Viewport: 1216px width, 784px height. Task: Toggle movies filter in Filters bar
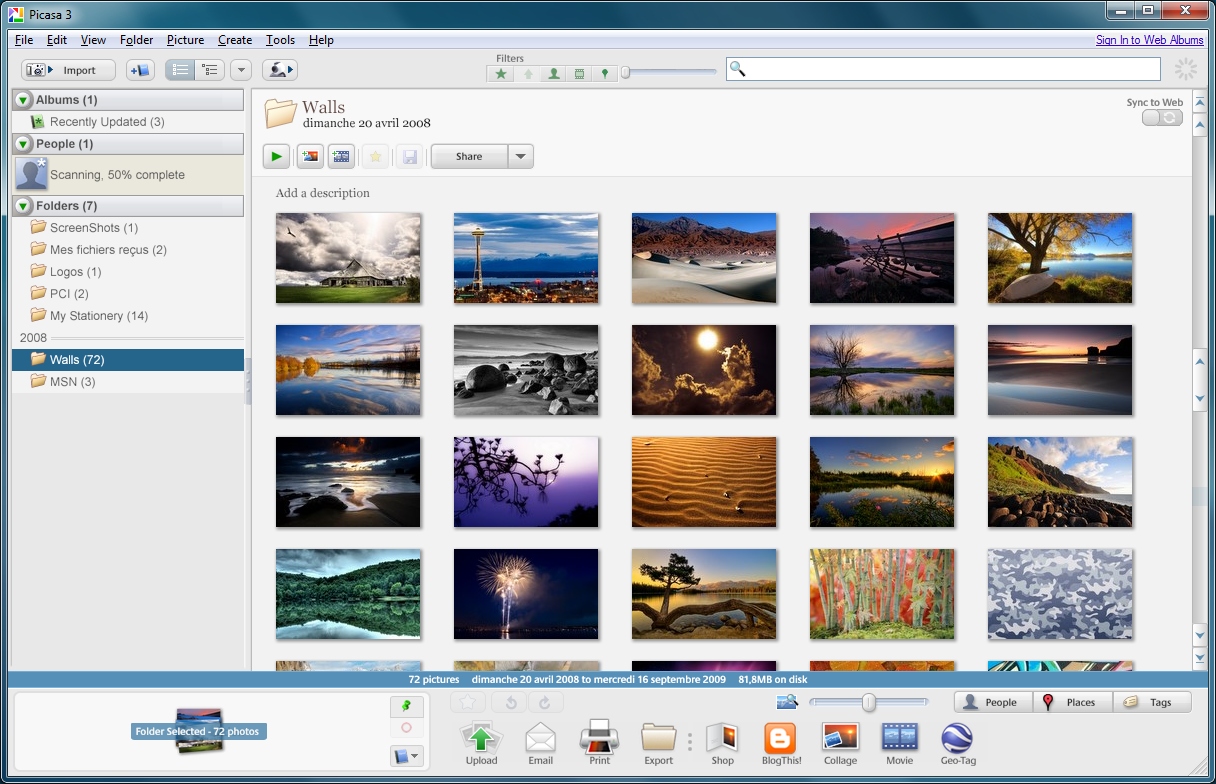click(580, 73)
